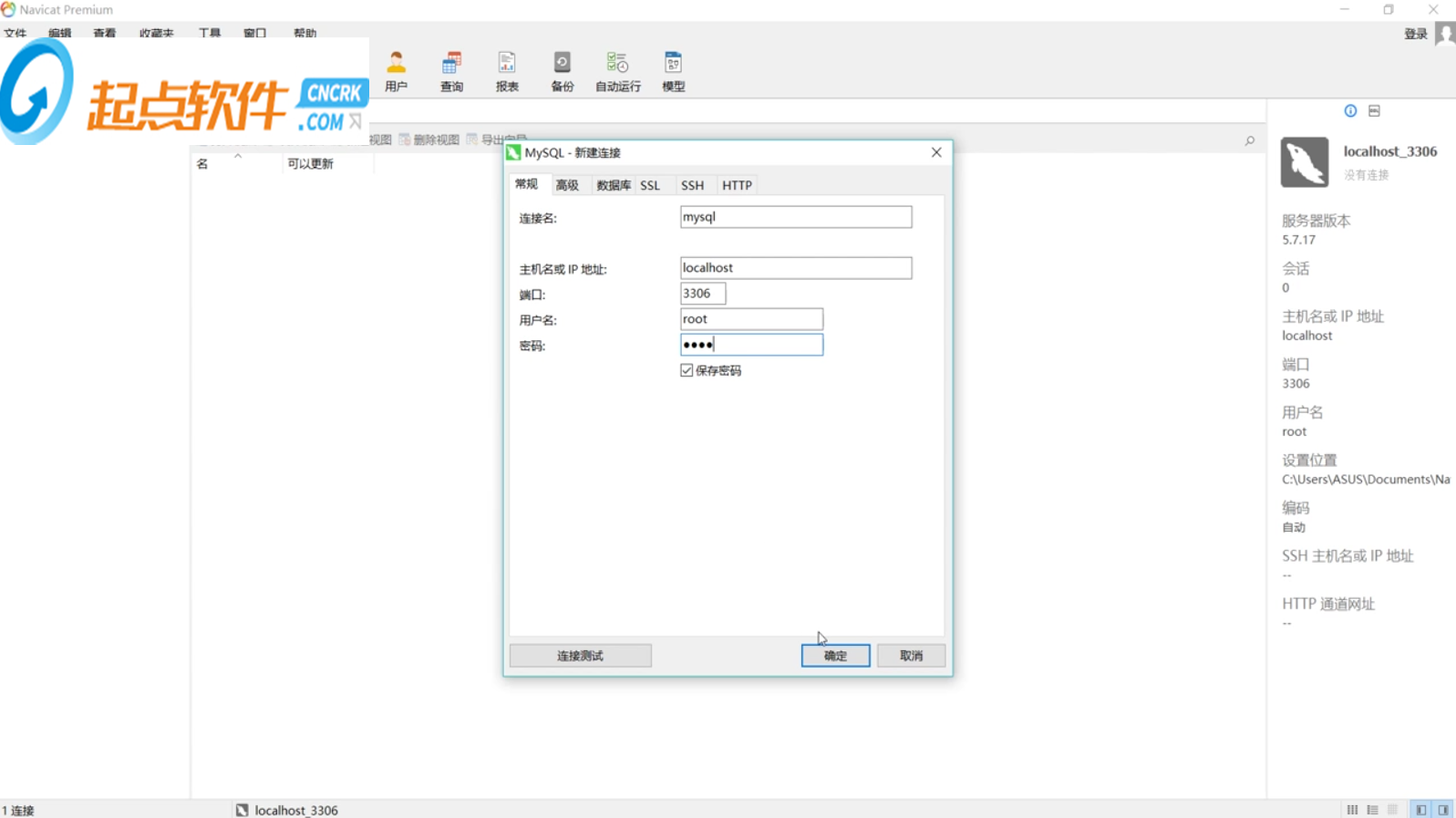The image size is (1456, 818).
Task: Click the 没有连接 status text
Action: click(x=1366, y=175)
